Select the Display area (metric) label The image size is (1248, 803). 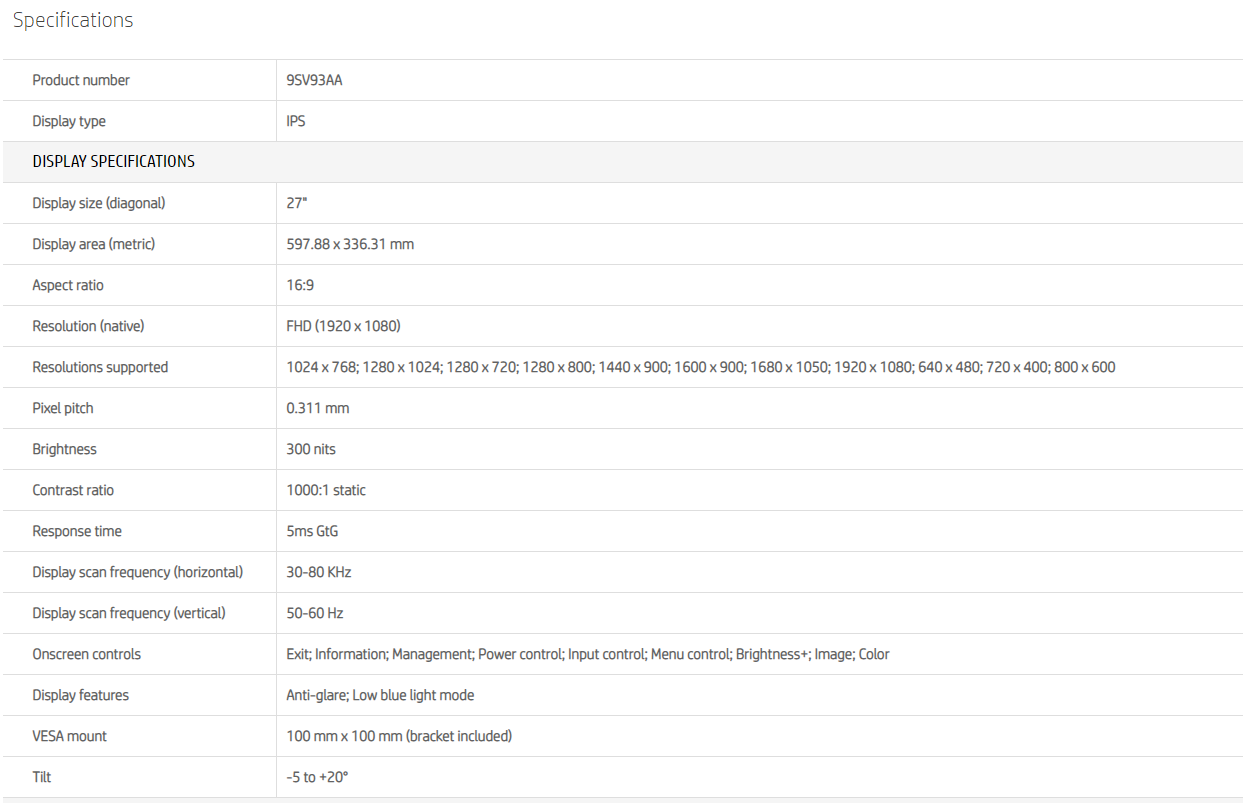click(94, 244)
